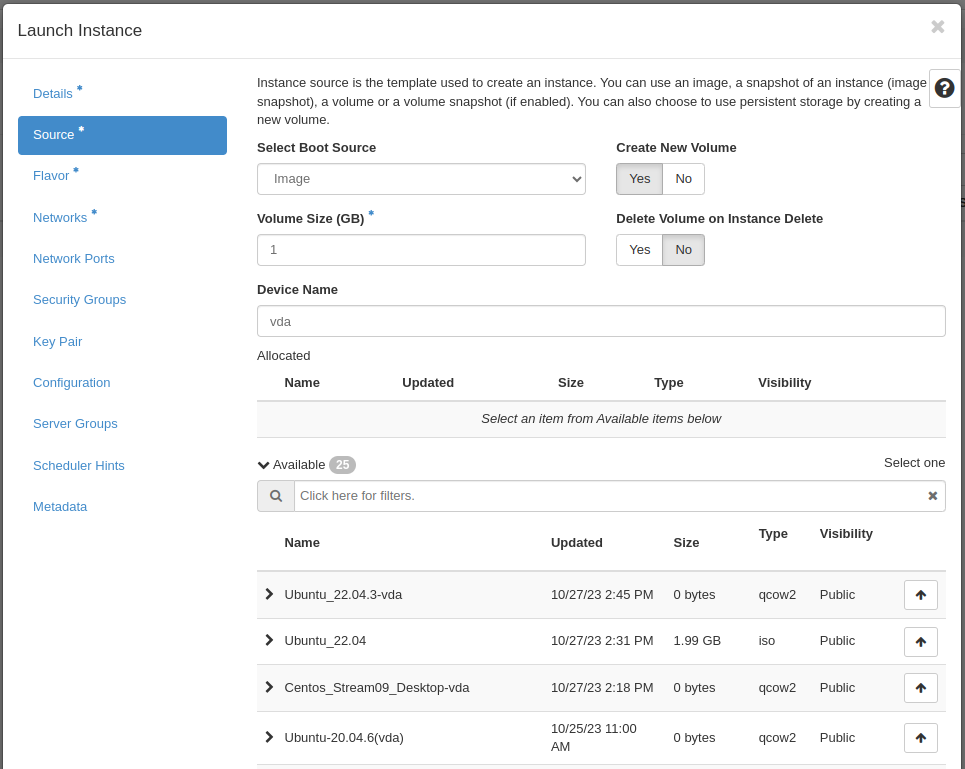
Task: Click the 1.99 GB size cell
Action: point(697,641)
